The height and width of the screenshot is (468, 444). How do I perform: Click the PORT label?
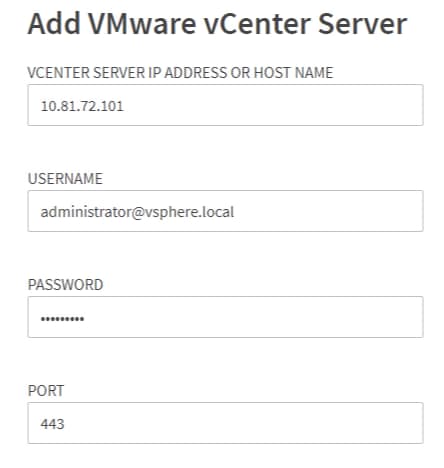coord(46,391)
